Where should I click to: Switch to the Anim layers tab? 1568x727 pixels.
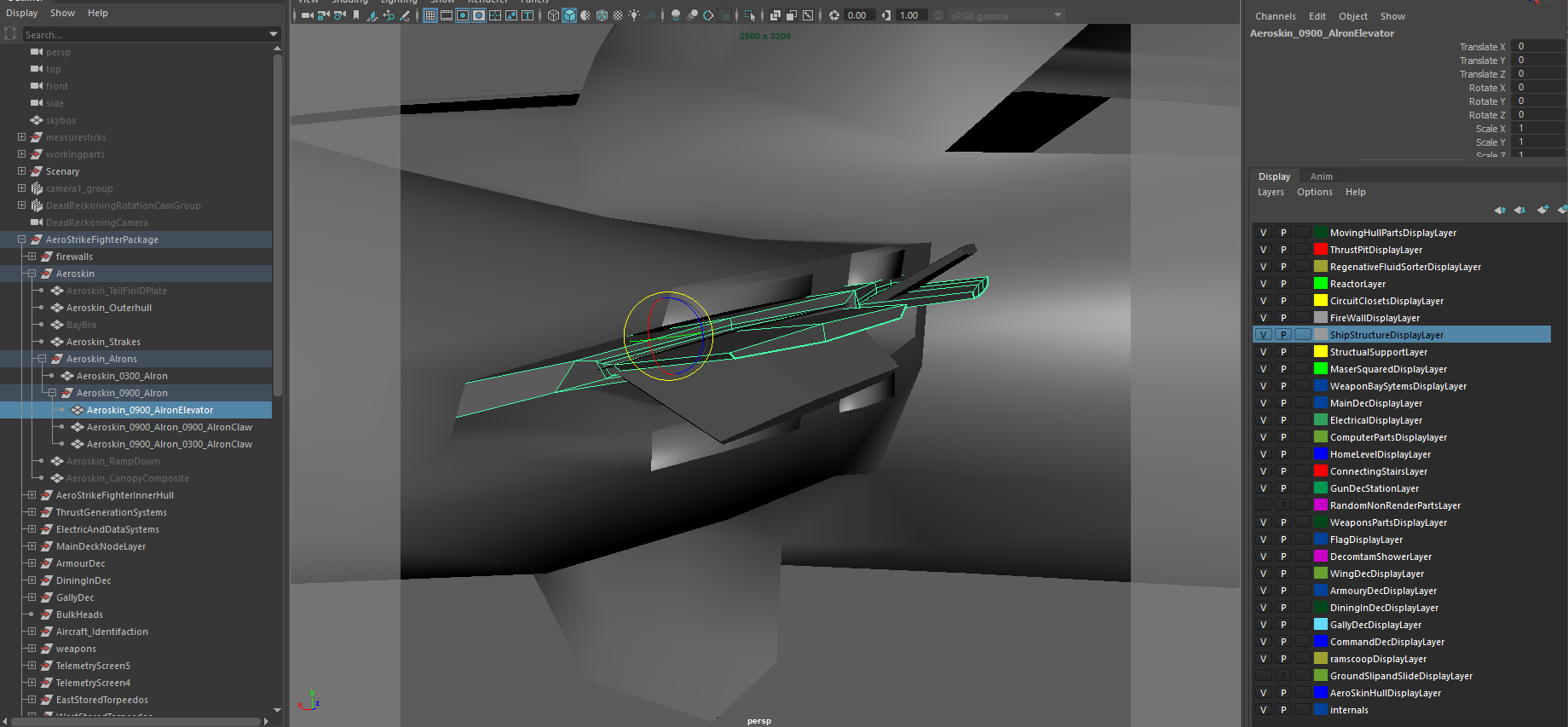pyautogui.click(x=1321, y=176)
